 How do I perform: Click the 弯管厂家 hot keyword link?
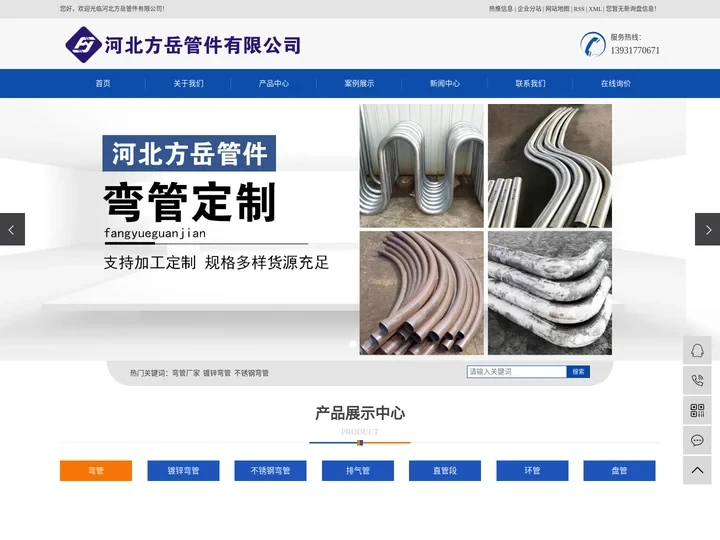186,373
